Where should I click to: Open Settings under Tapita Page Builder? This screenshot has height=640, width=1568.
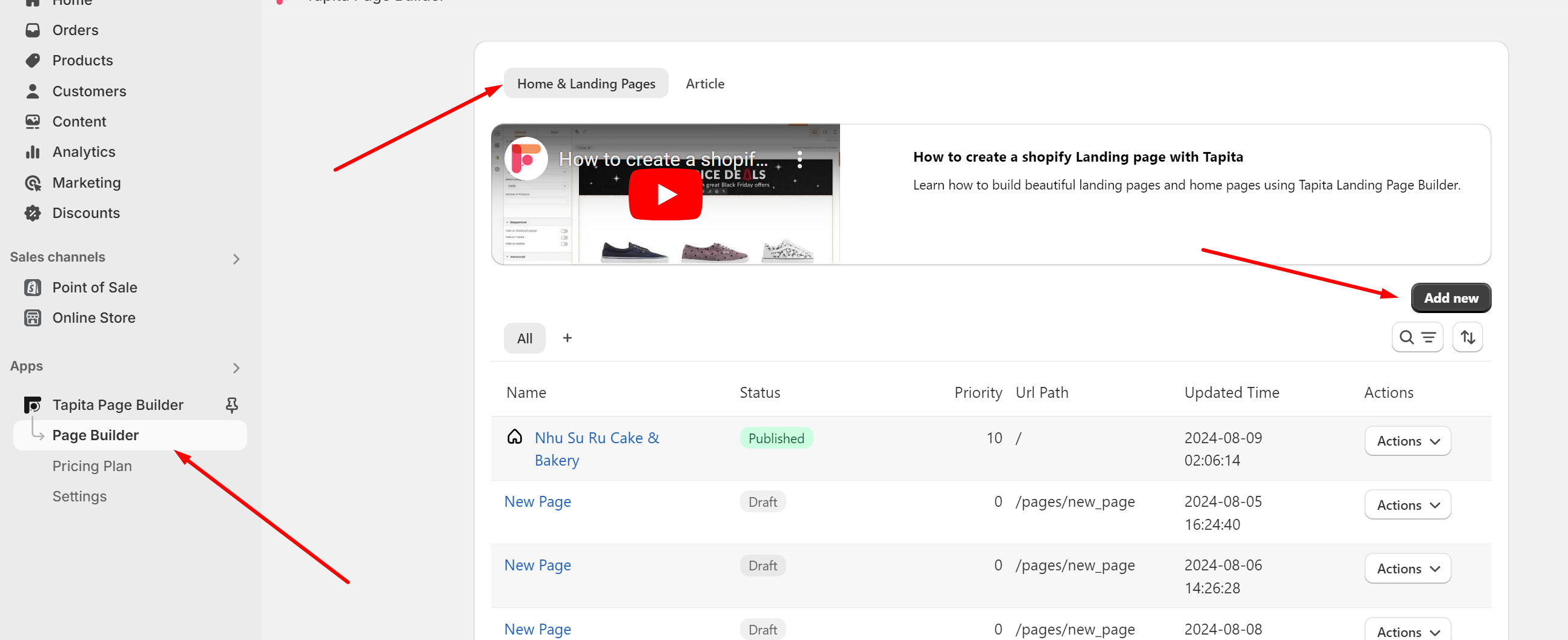click(79, 496)
